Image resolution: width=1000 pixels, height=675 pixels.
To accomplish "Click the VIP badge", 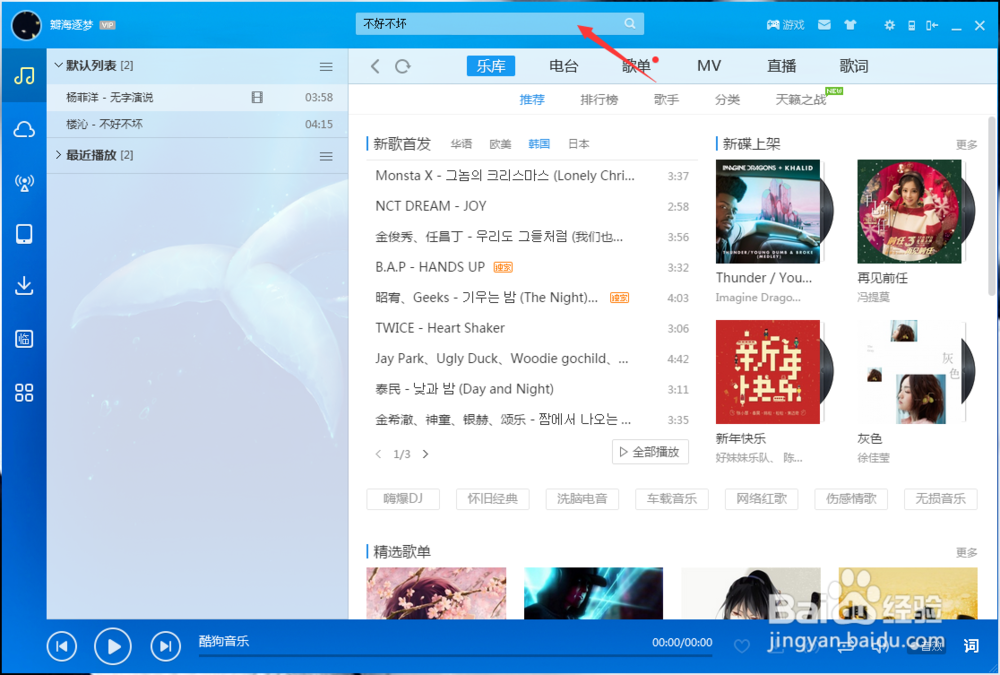I will tap(107, 25).
